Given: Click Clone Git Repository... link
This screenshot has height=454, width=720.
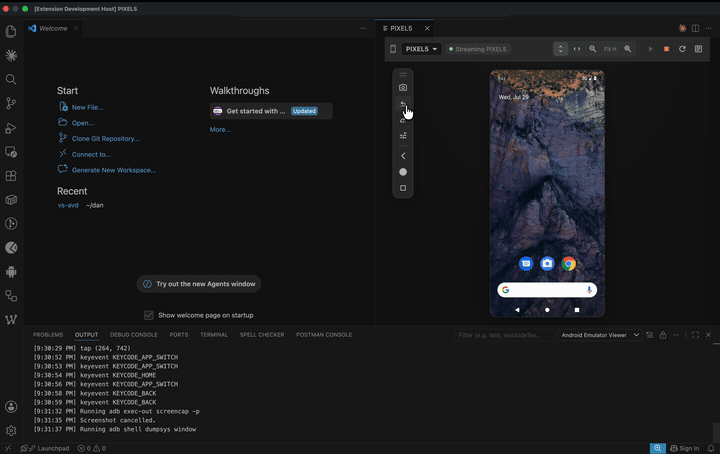Looking at the screenshot, I should (106, 139).
